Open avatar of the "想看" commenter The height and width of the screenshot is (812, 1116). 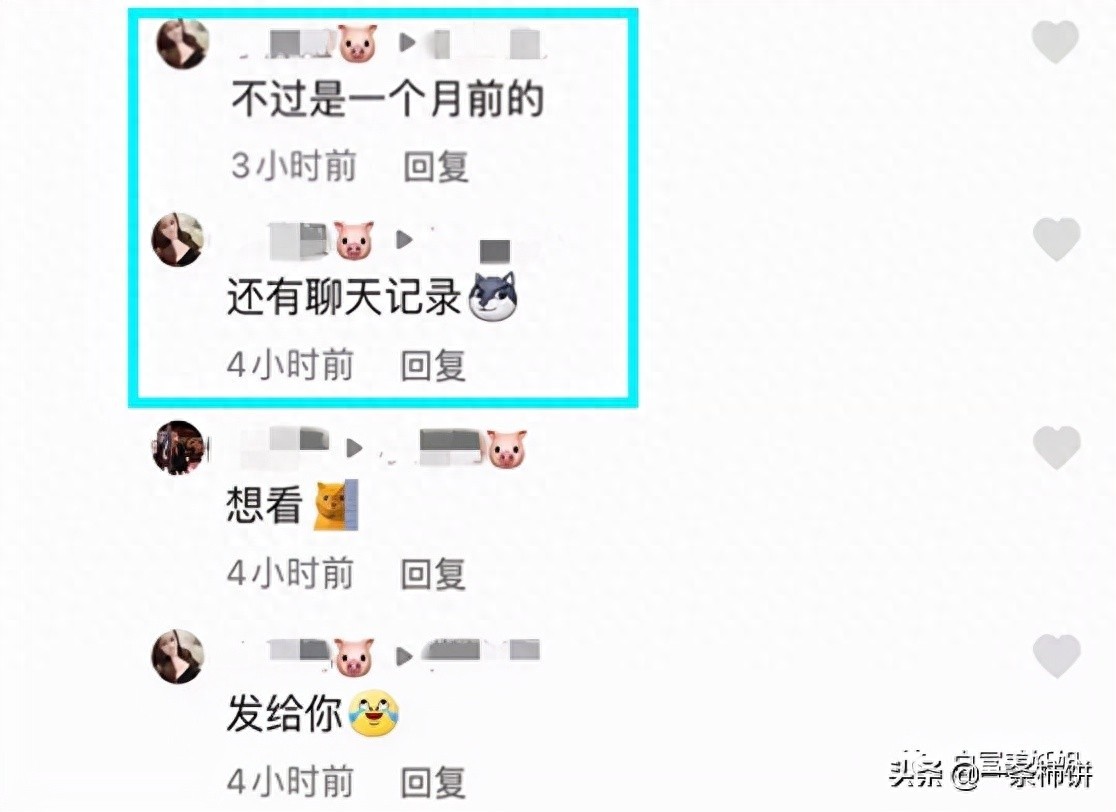tap(179, 448)
